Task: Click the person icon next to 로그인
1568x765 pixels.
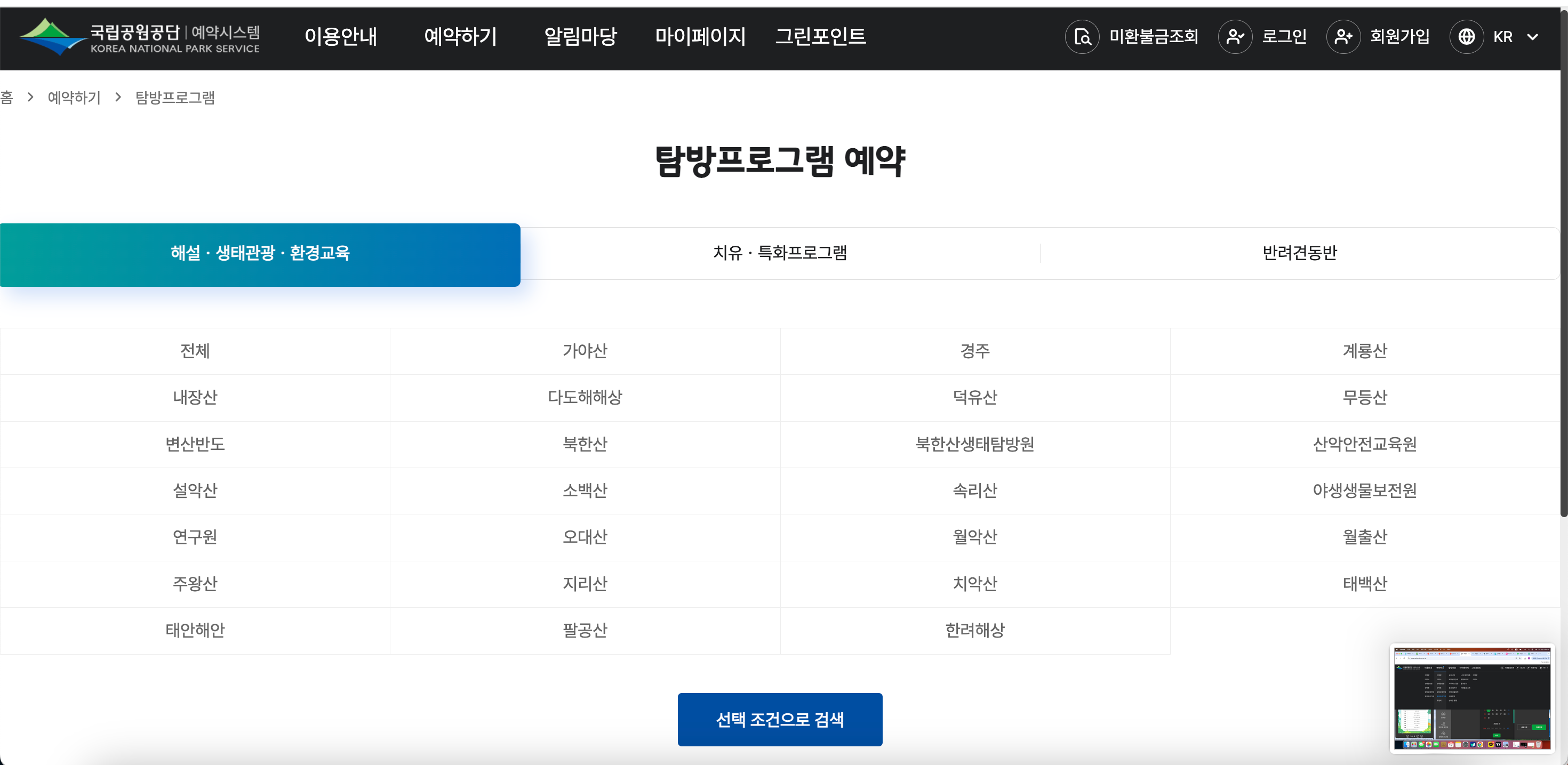Action: click(1236, 36)
